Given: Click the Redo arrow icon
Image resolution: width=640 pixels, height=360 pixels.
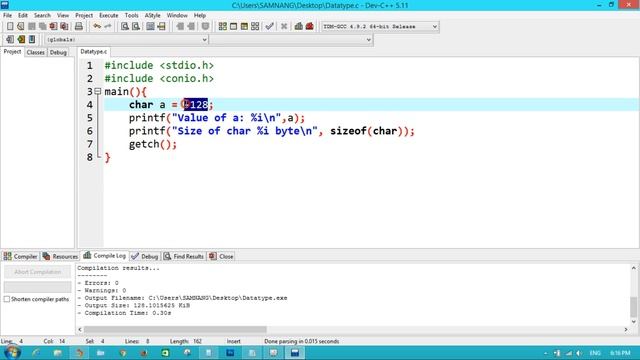Looking at the screenshot, I should pyautogui.click(x=108, y=26).
